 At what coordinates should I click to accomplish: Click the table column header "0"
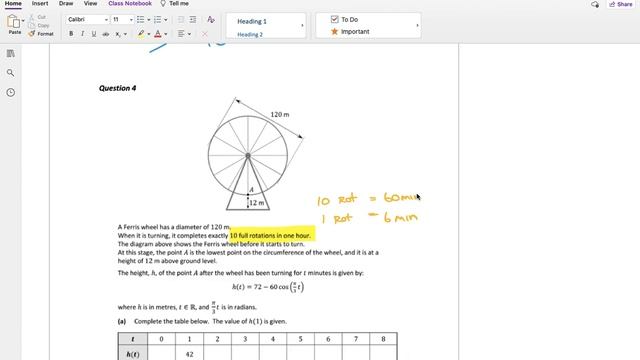pos(161,339)
